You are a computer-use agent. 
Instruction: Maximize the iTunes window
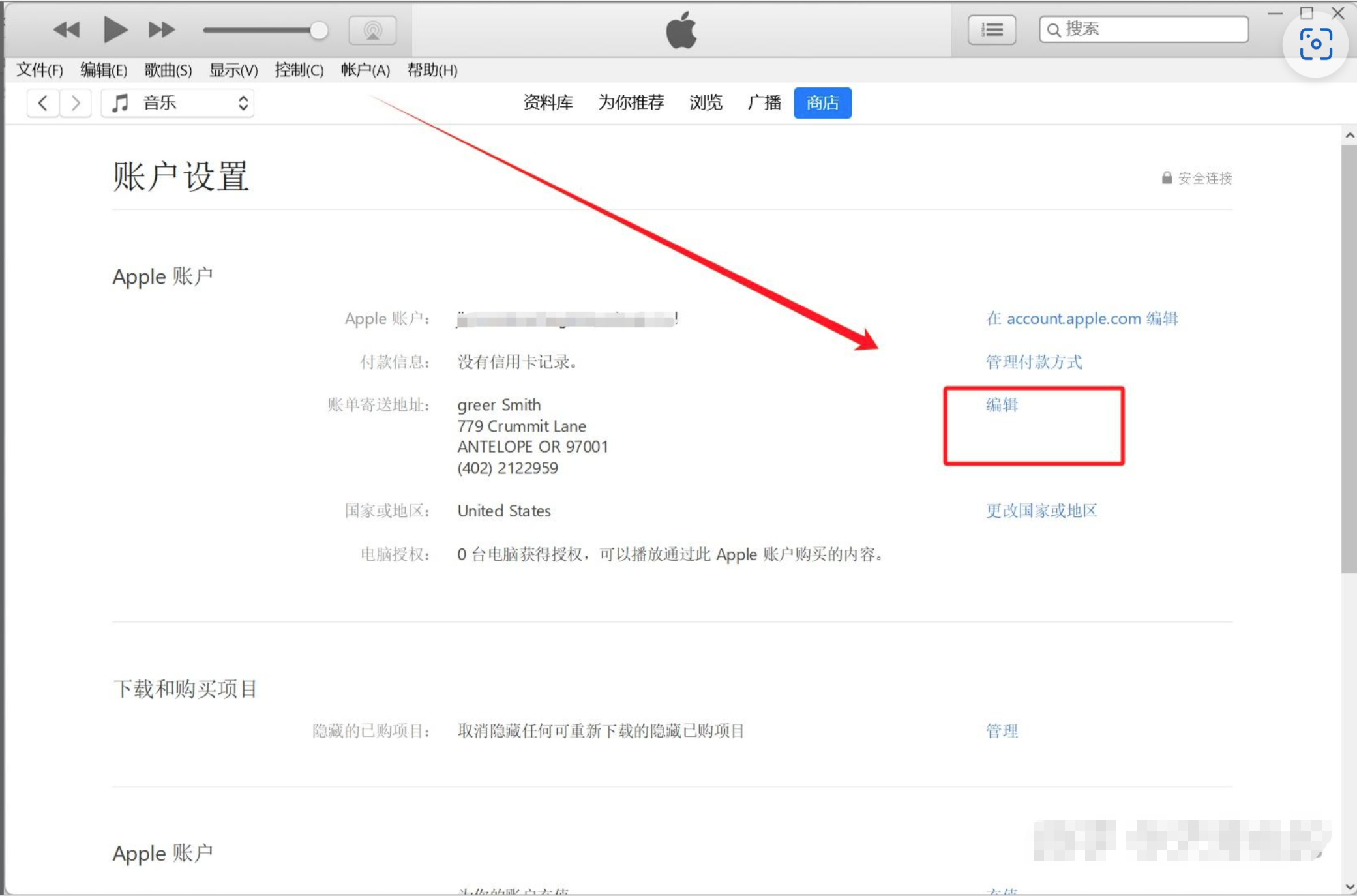coord(1306,13)
